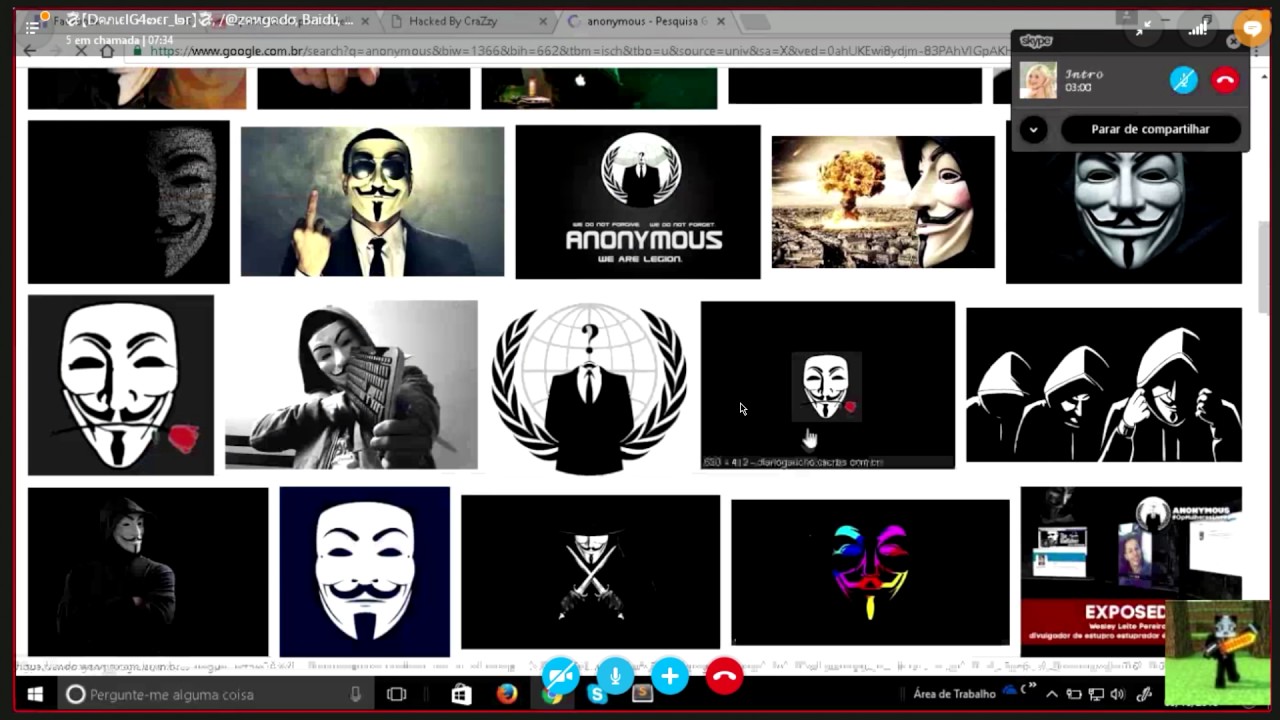Check call signal quality bars icon

pyautogui.click(x=1197, y=28)
